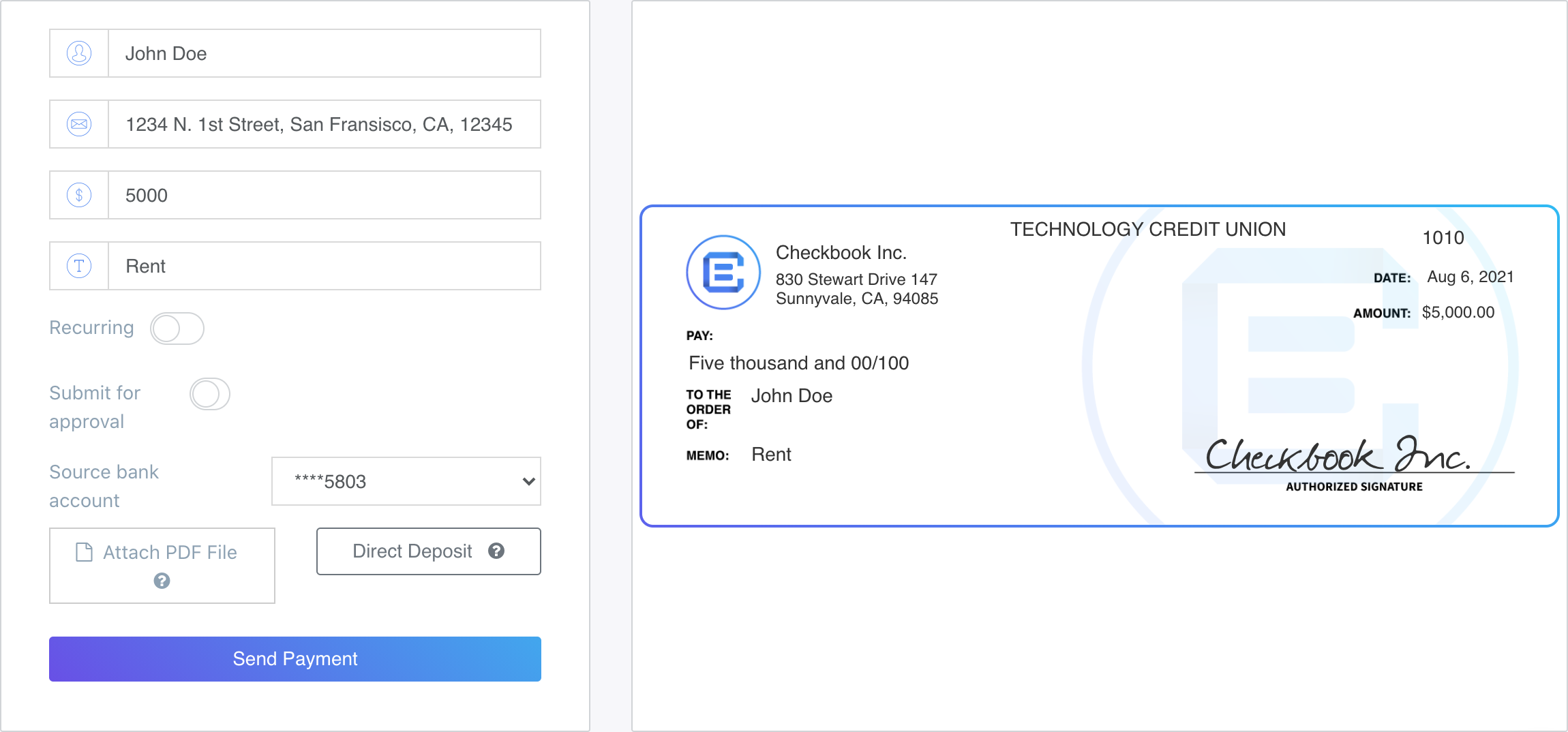The height and width of the screenshot is (732, 1568).
Task: Click the amount $5,000.00 on the check
Action: (1458, 312)
